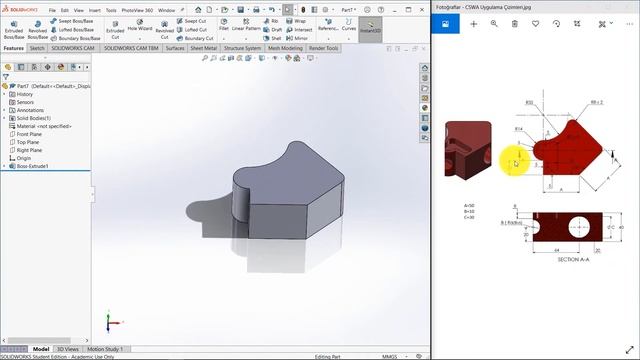Open Reference Geometry tool

pos(328,25)
